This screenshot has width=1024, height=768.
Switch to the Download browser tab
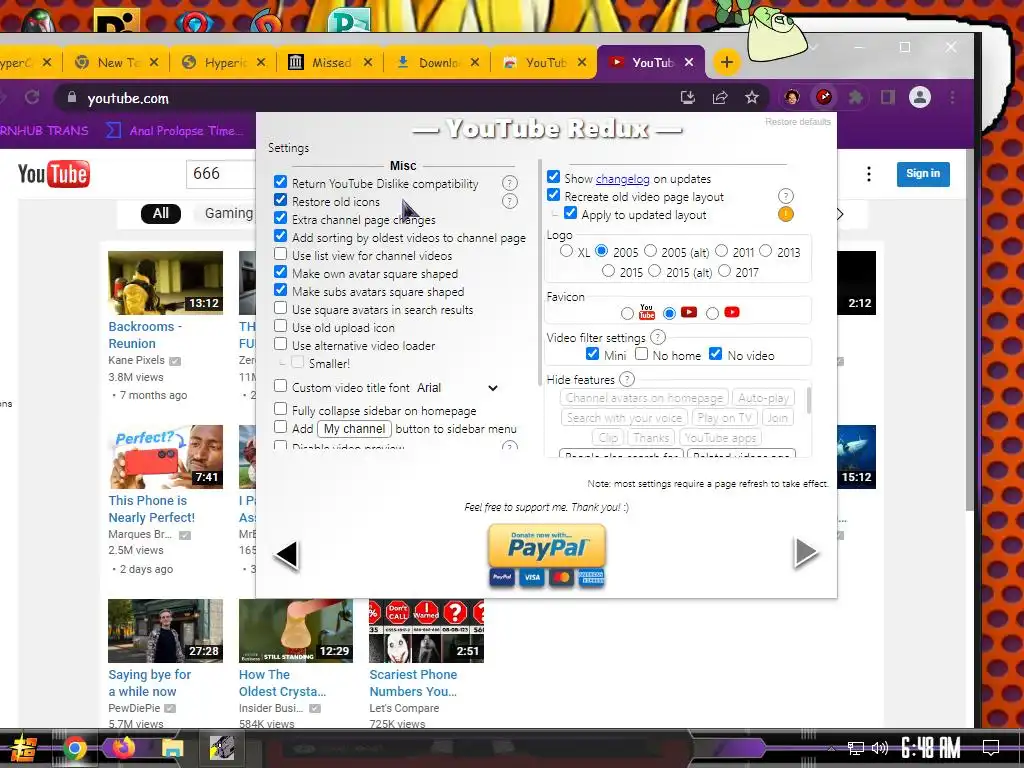pos(437,63)
